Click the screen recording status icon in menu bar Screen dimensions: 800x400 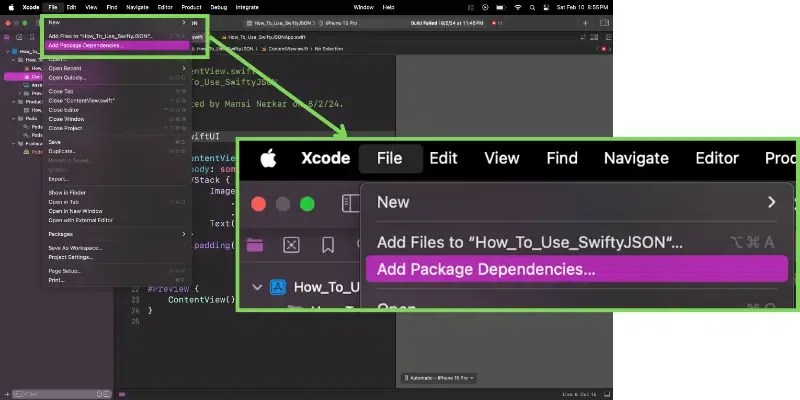[485, 7]
